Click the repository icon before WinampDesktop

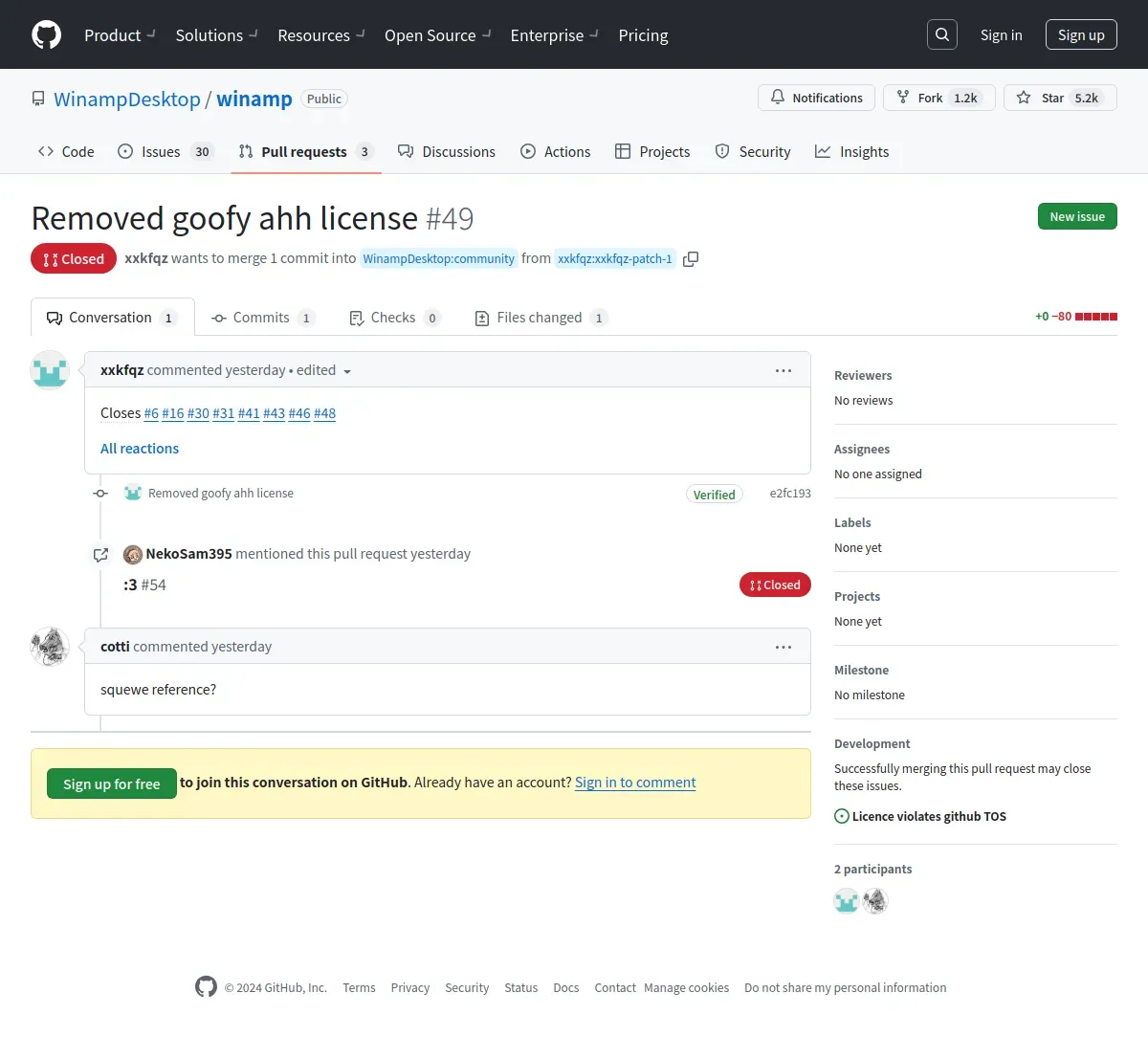point(38,99)
